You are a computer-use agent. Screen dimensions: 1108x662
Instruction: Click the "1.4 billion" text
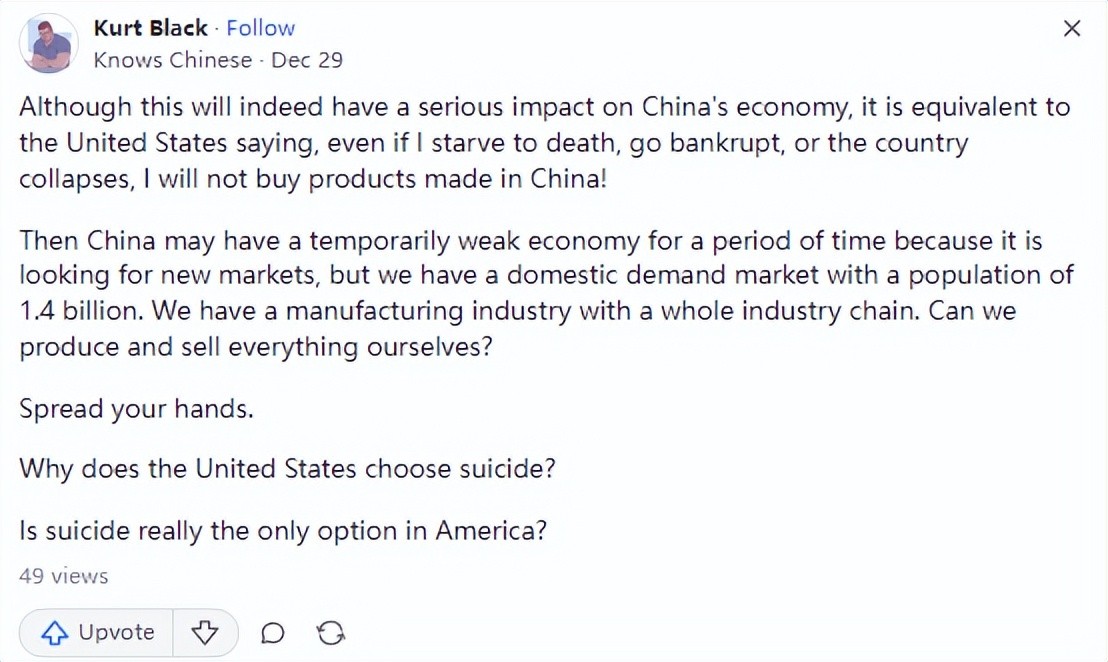tap(78, 311)
